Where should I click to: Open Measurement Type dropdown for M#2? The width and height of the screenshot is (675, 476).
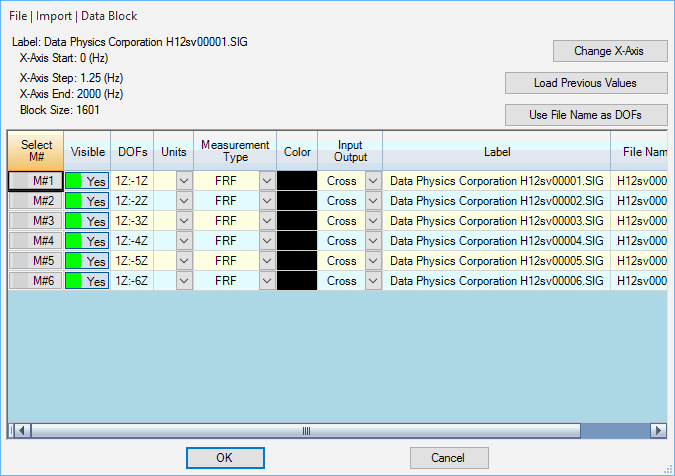pyautogui.click(x=267, y=201)
